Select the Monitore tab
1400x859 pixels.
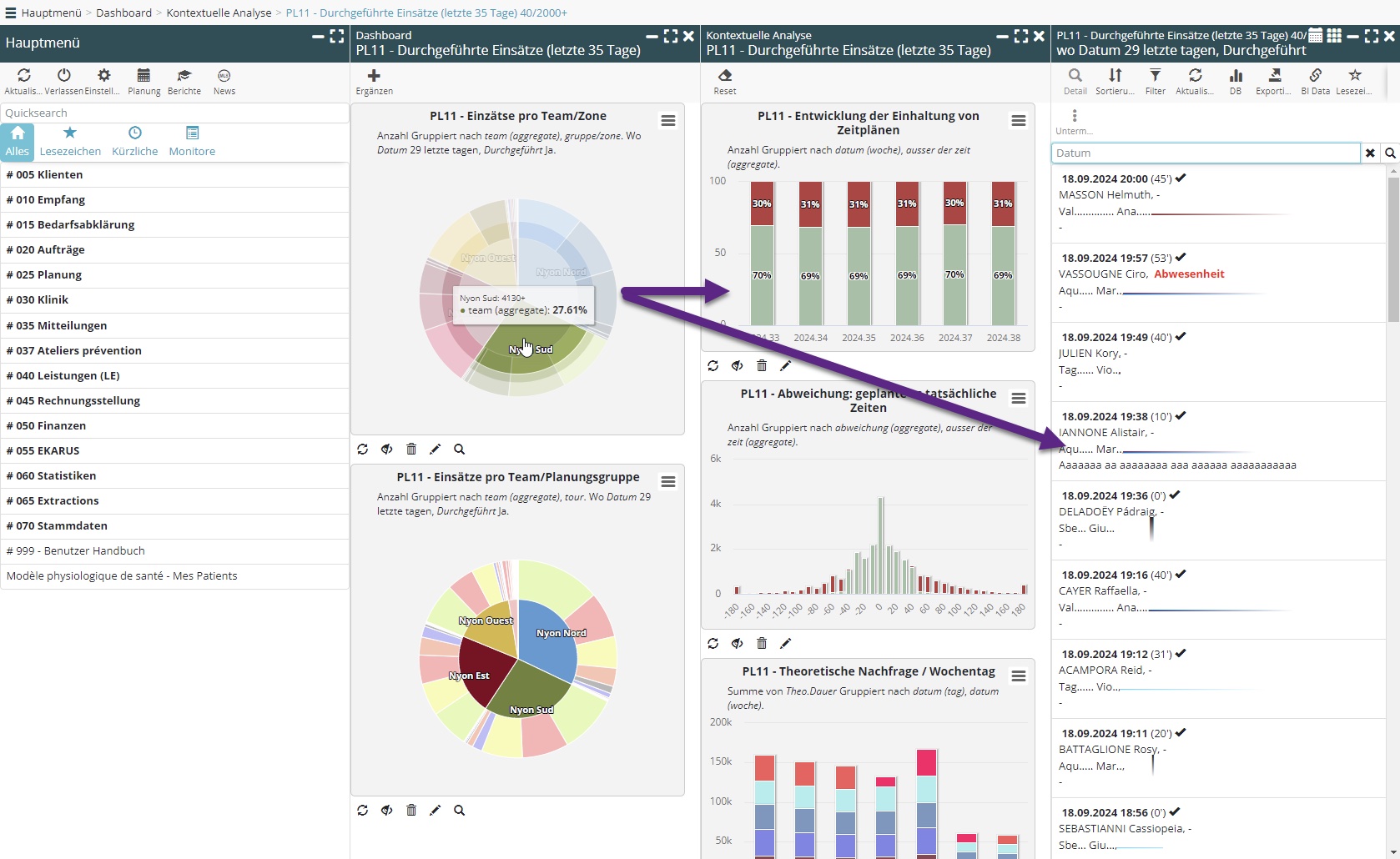(192, 141)
